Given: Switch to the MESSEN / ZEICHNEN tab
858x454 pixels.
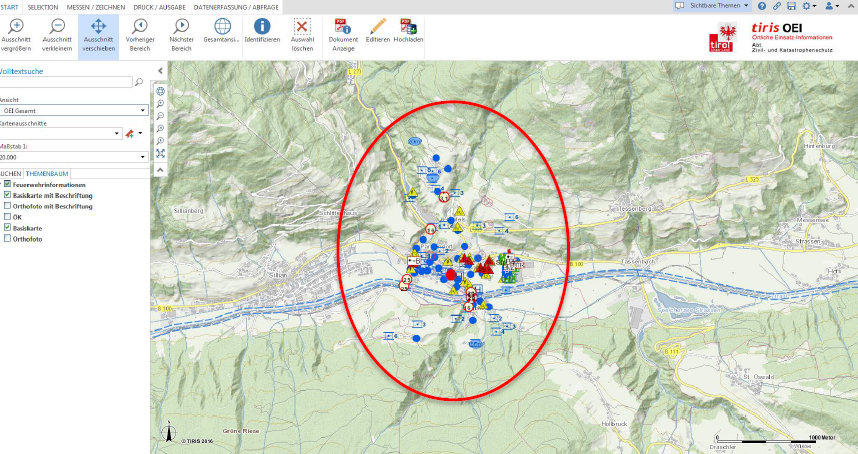Looking at the screenshot, I should pyautogui.click(x=95, y=6).
